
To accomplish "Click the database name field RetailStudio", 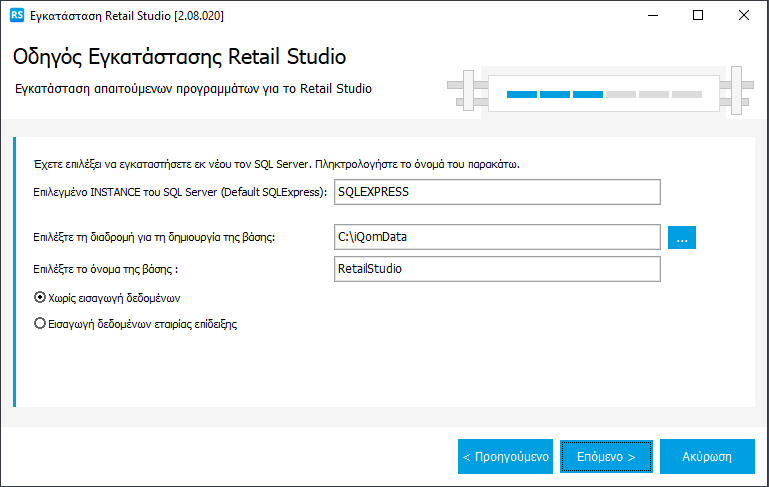I will click(x=497, y=269).
